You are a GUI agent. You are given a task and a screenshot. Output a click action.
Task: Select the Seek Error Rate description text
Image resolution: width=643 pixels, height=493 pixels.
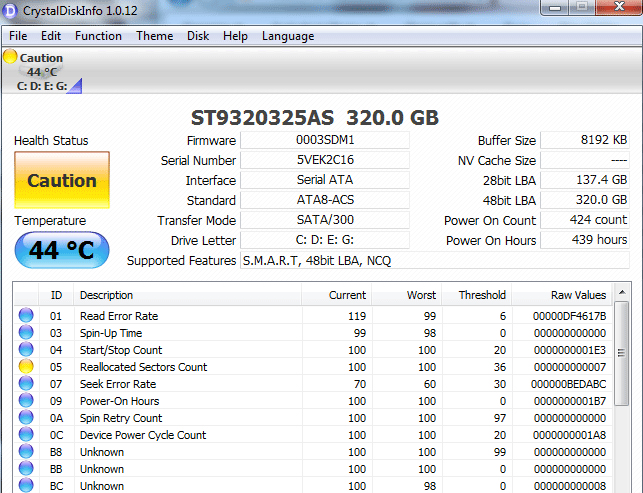click(x=118, y=384)
